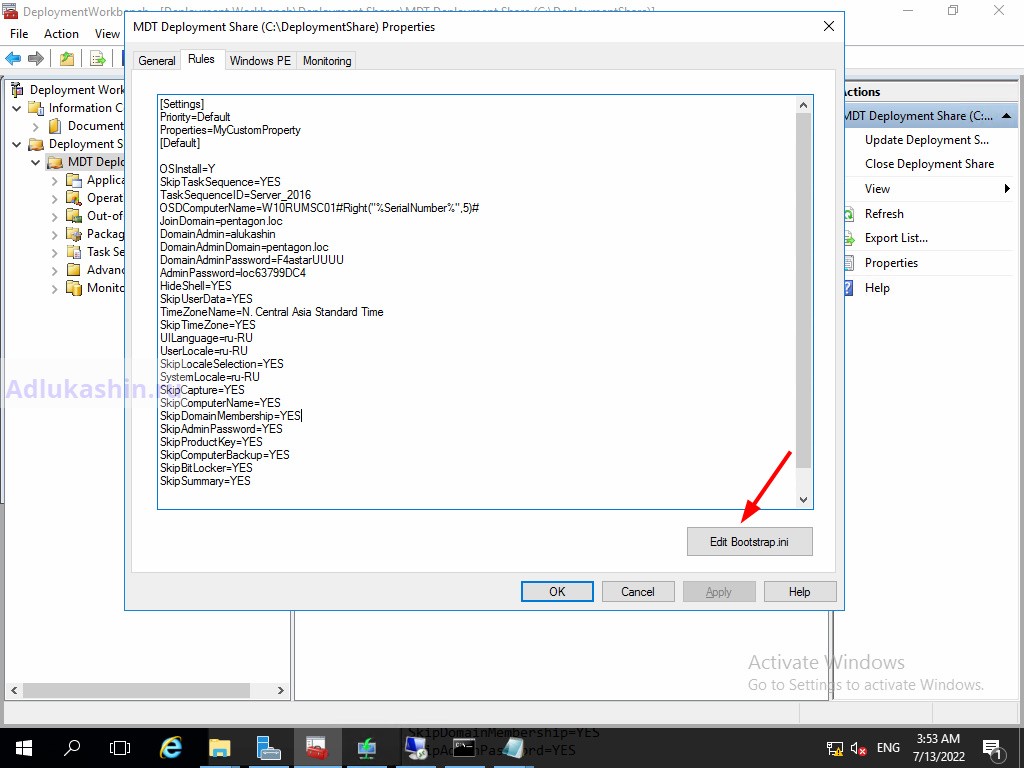
Task: Click the Edit Bootstrap.ini button
Action: [749, 541]
